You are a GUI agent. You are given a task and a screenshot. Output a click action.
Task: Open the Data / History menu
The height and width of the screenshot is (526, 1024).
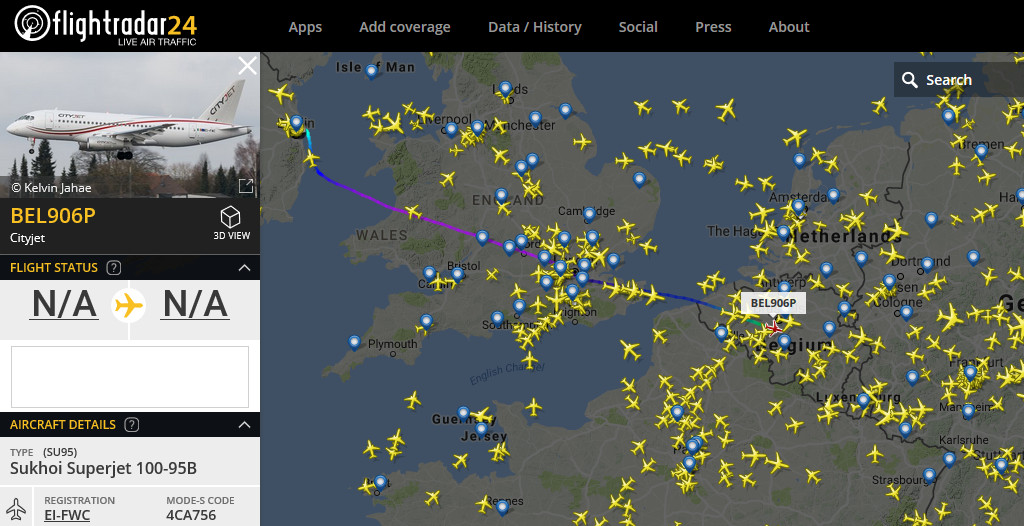pos(535,27)
